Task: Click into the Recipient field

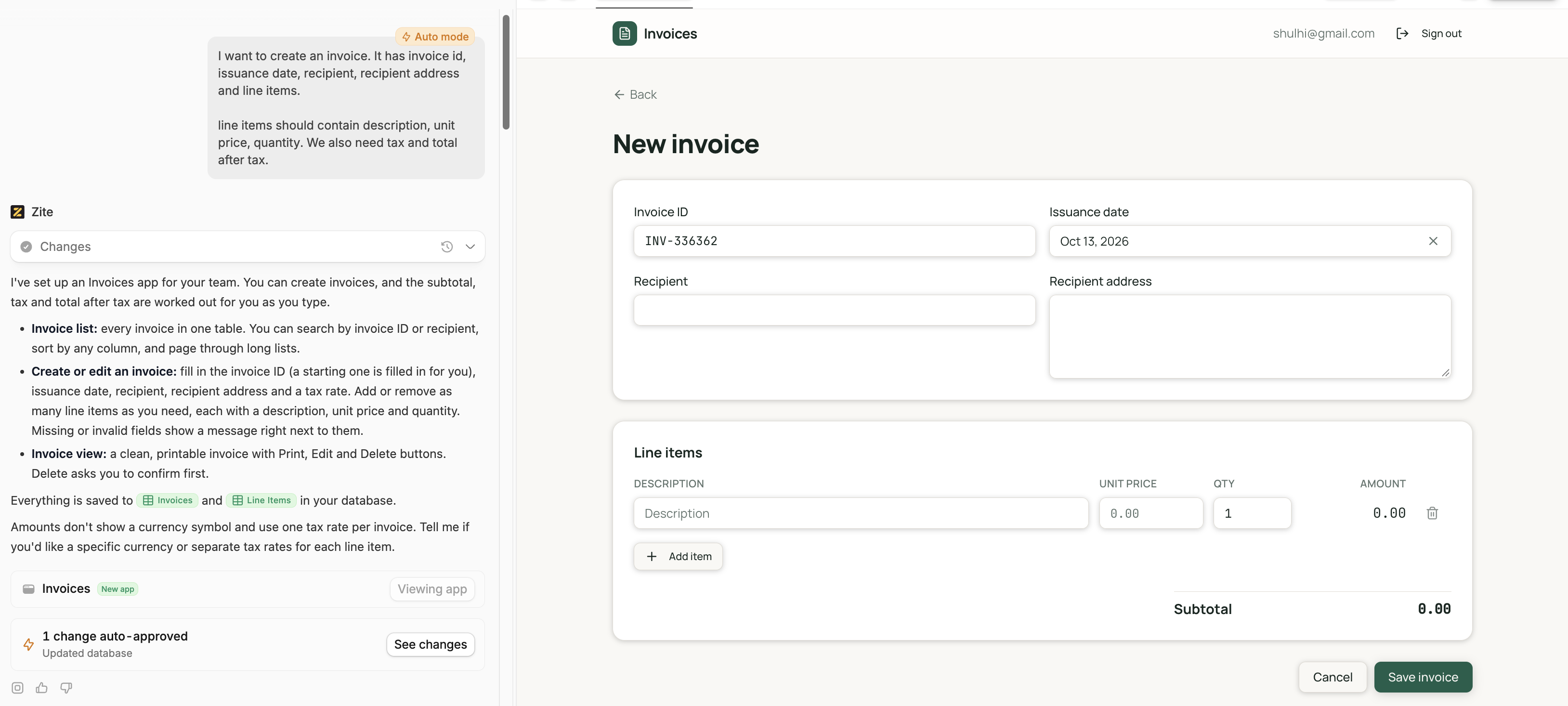Action: pyautogui.click(x=834, y=310)
